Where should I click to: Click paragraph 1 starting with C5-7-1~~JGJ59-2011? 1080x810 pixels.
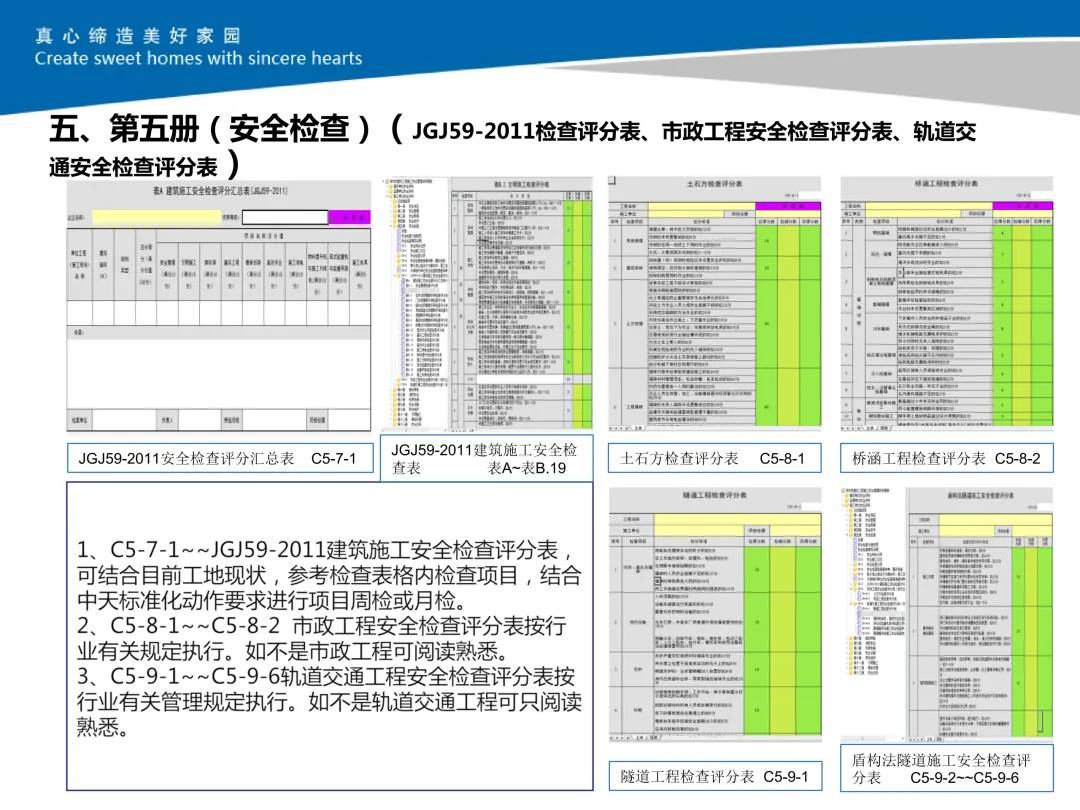coord(329,575)
